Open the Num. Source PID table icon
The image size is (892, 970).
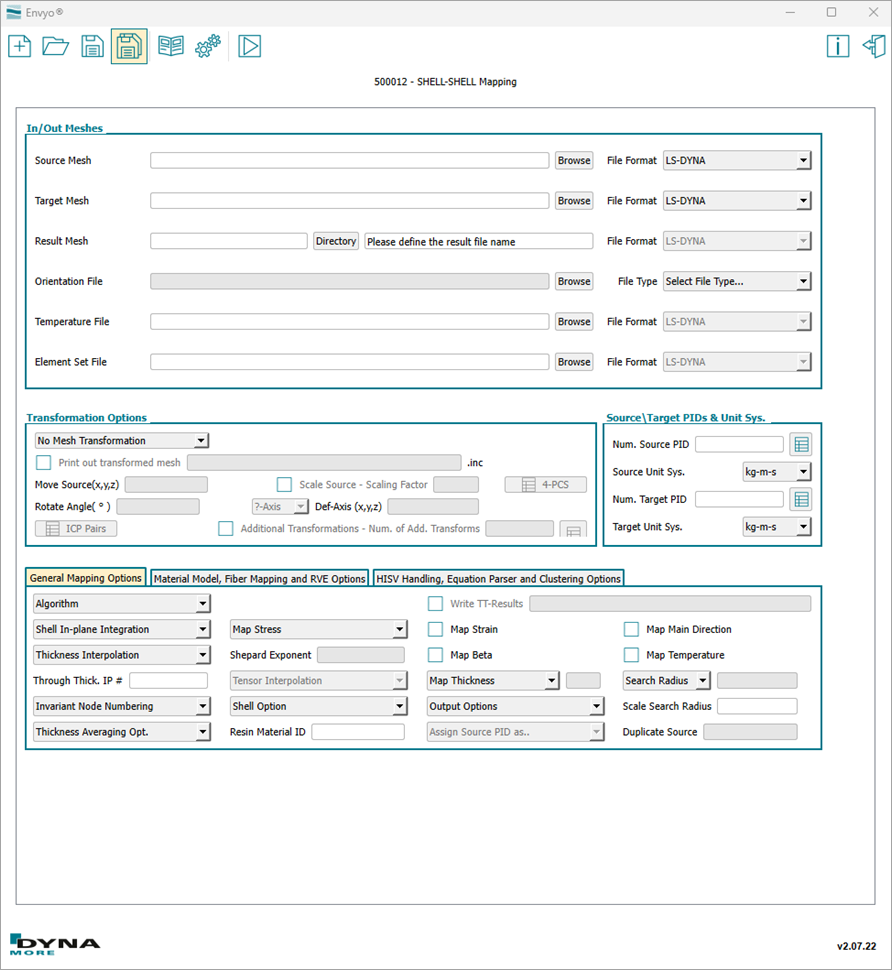[800, 445]
